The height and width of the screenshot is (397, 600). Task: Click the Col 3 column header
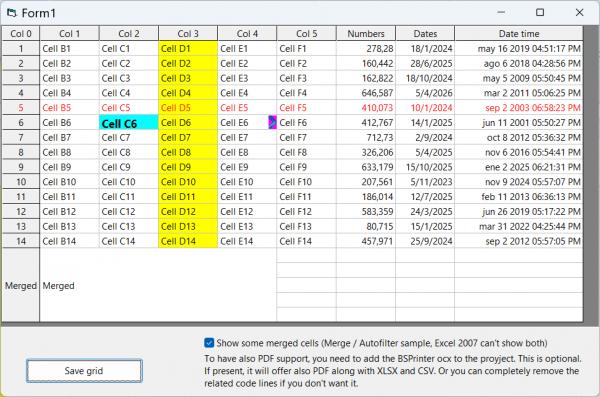click(188, 34)
